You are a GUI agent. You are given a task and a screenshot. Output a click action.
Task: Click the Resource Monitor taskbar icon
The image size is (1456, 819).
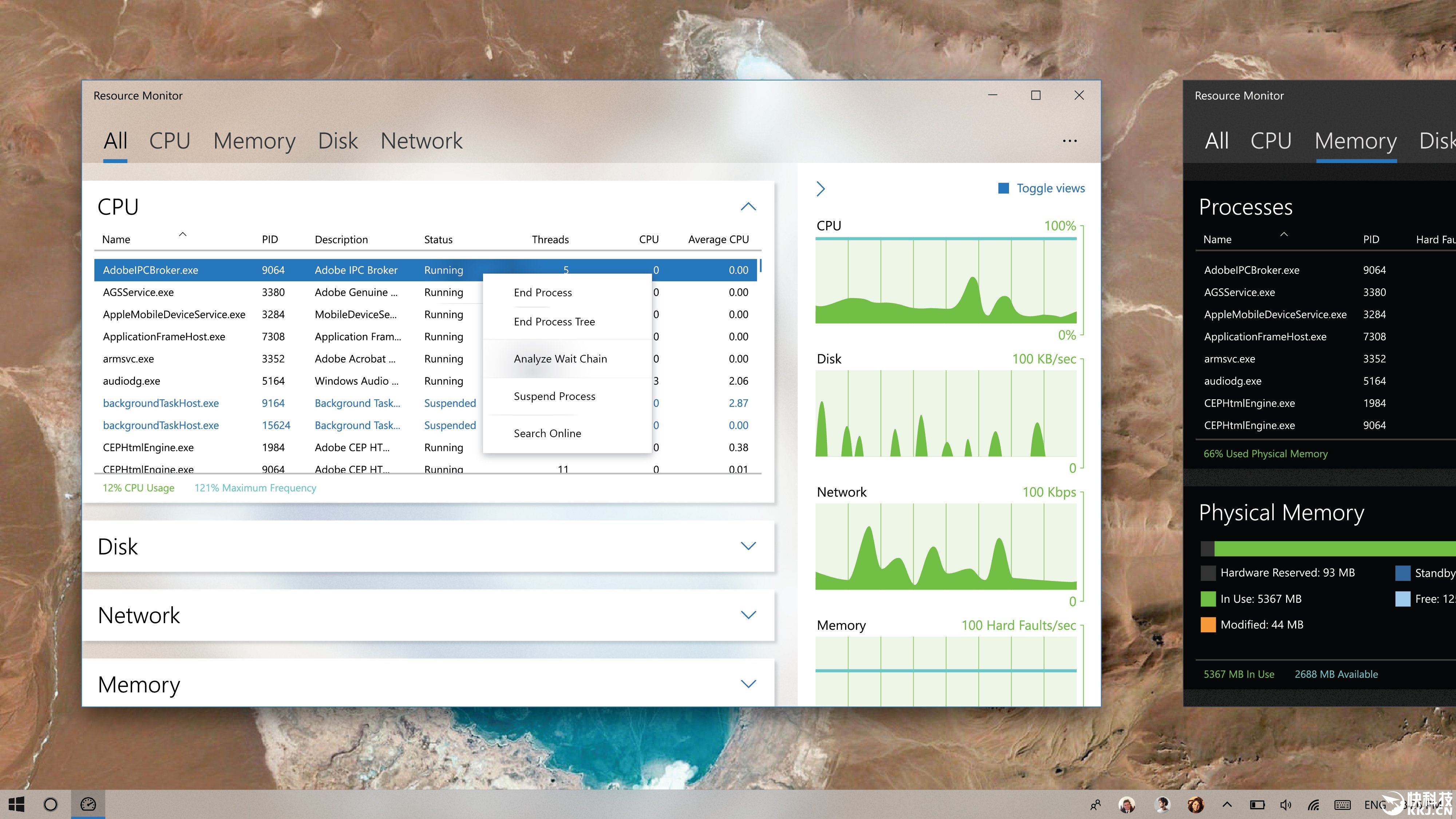pyautogui.click(x=88, y=804)
